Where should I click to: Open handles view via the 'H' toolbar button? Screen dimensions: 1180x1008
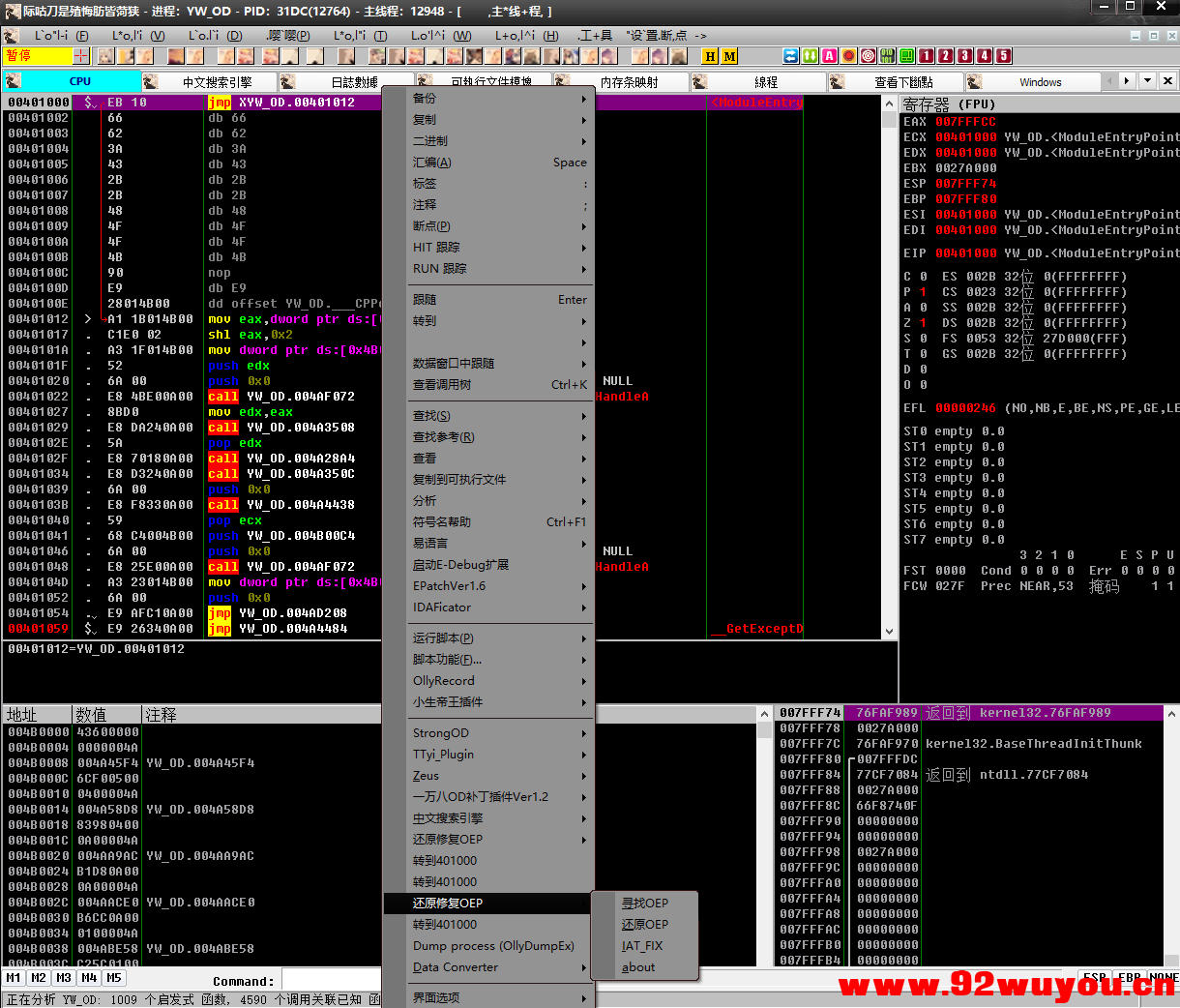pos(709,55)
